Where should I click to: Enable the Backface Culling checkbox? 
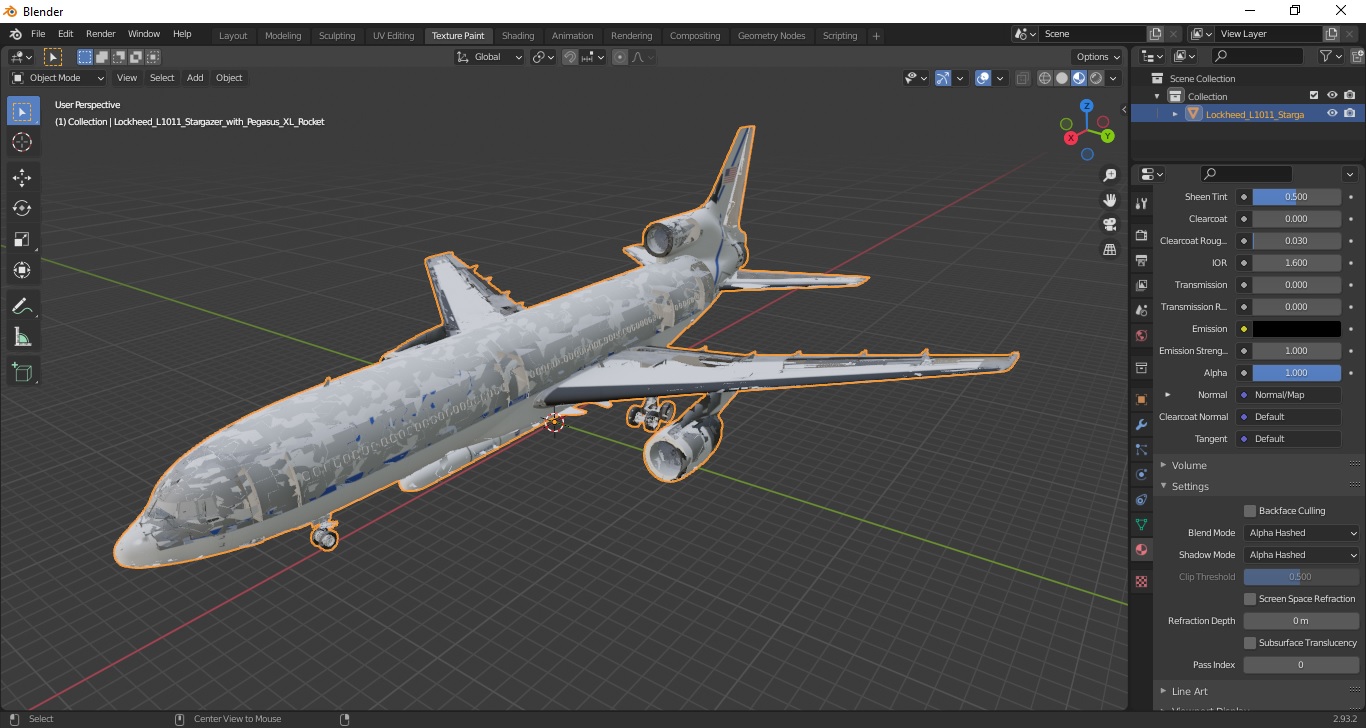1250,511
